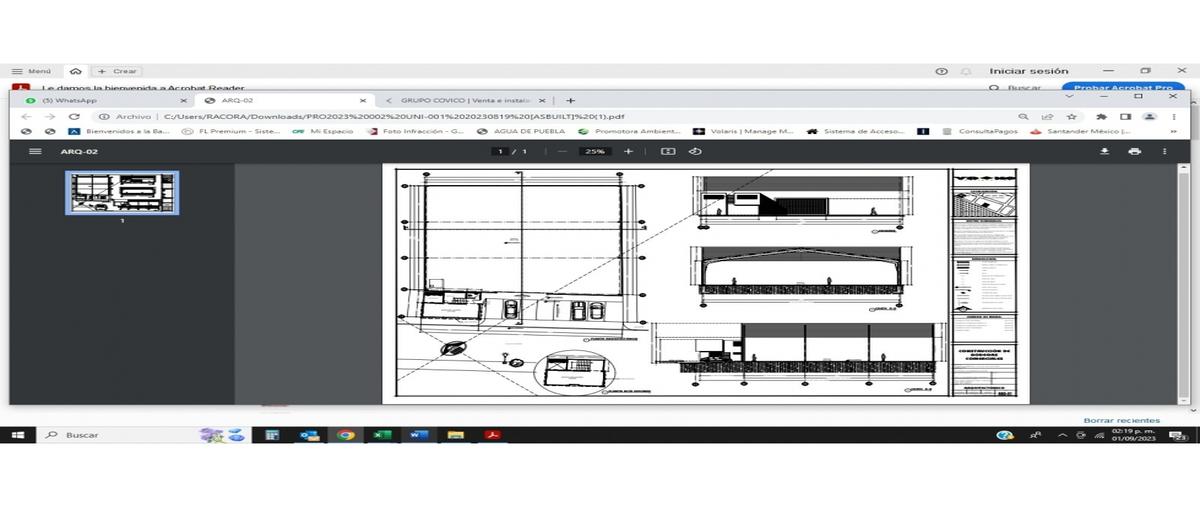Toggle the PDF viewer sidebar menu
This screenshot has width=1200, height=507.
36,151
